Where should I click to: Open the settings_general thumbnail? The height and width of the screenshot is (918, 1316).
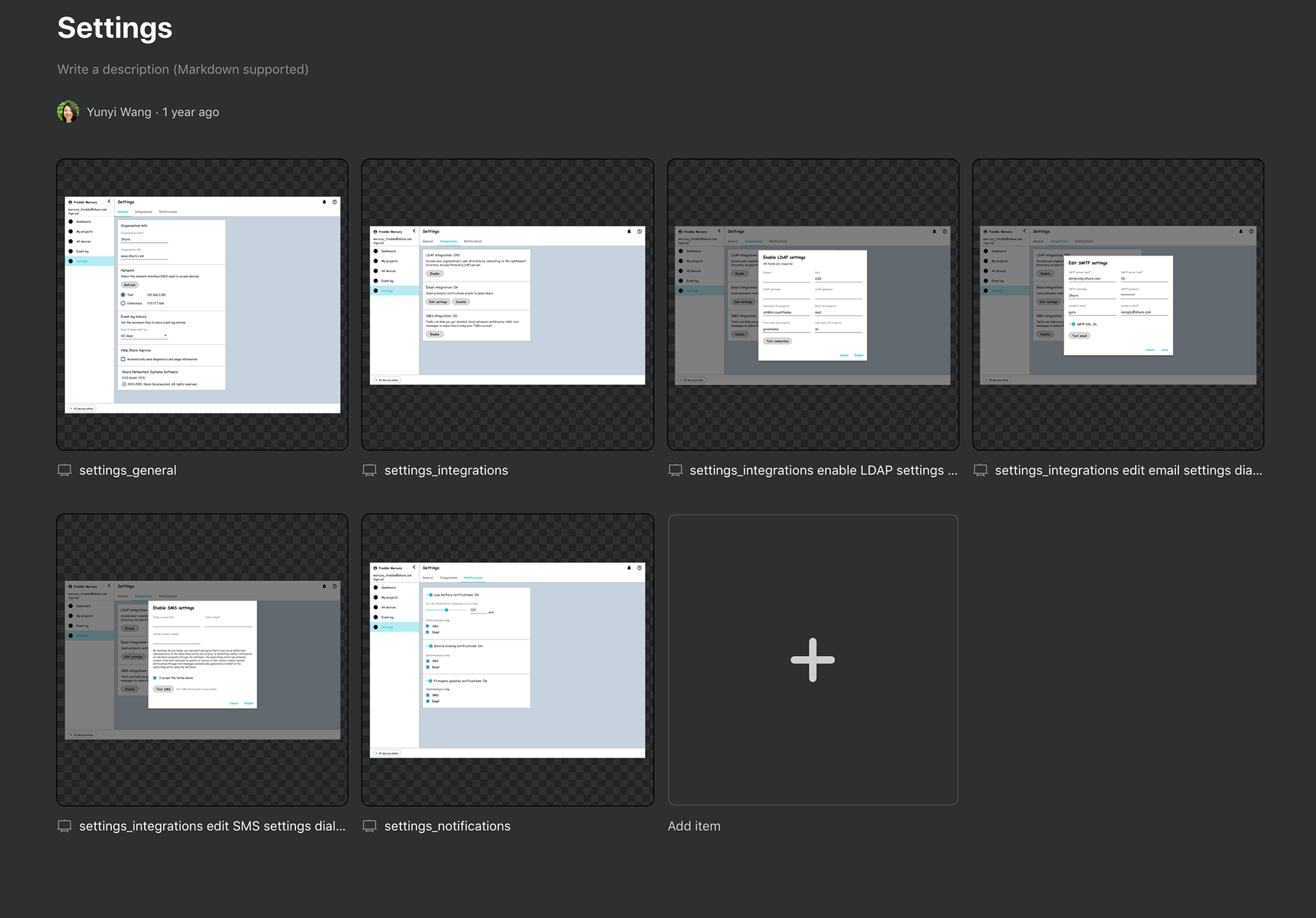tap(202, 304)
